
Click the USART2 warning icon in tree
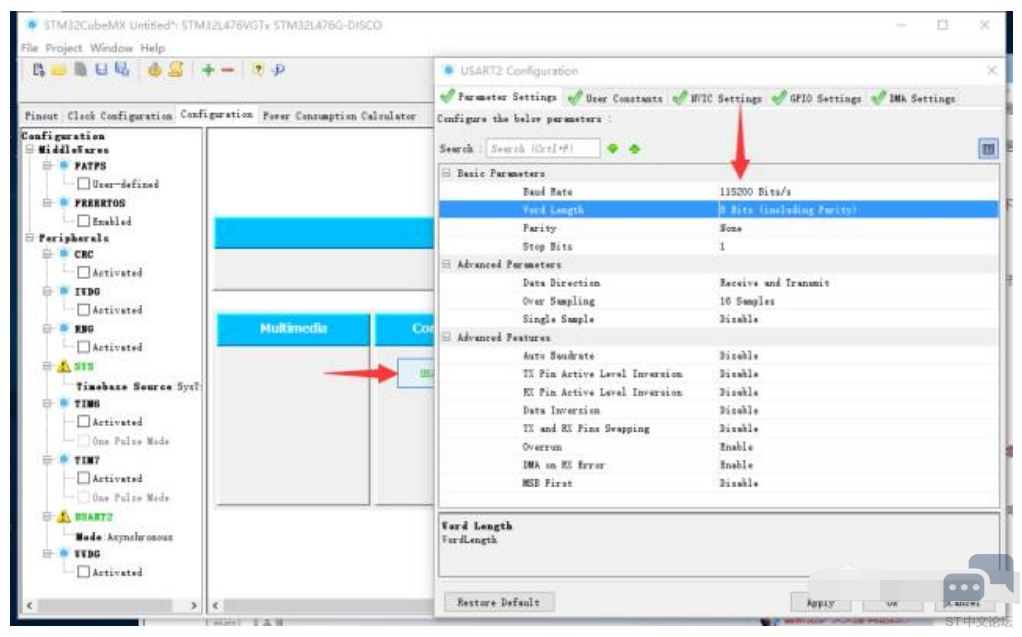[63, 516]
